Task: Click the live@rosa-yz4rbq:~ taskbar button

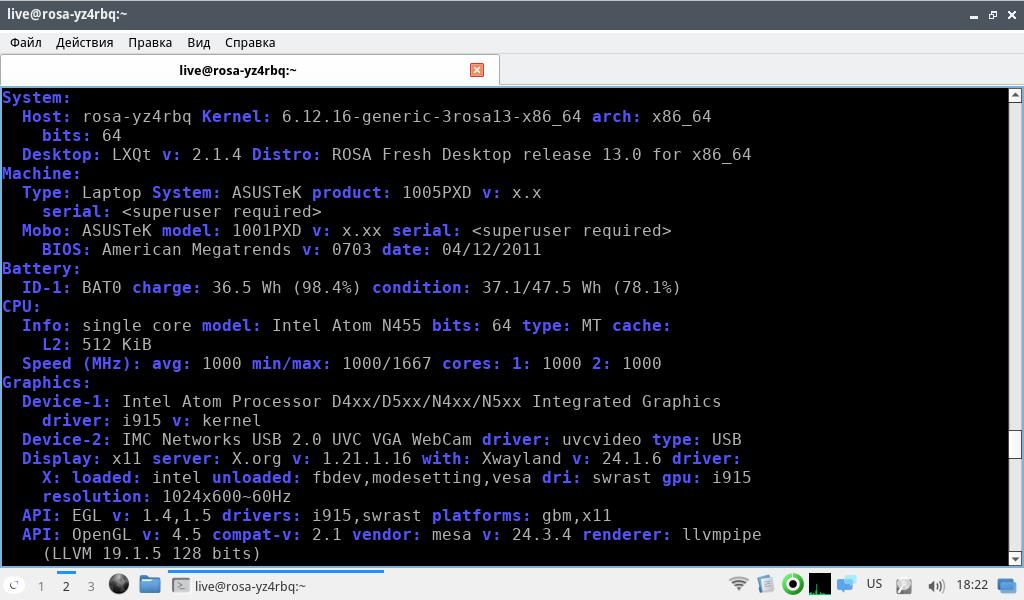Action: 276,586
